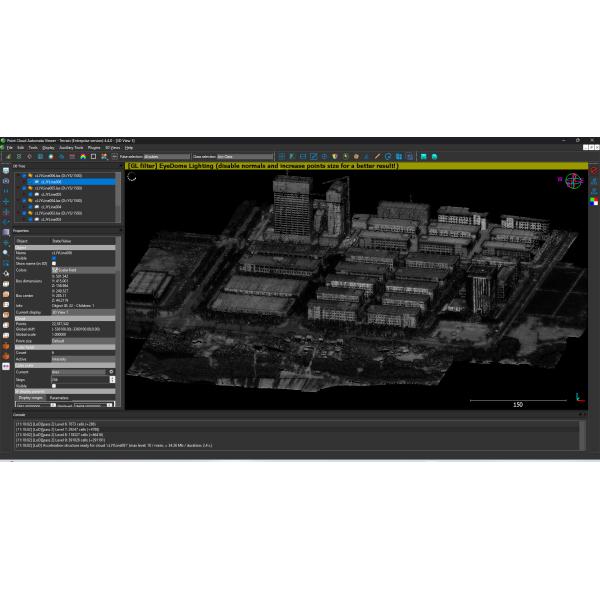
Task: Open the Tools menu
Action: click(x=33, y=147)
